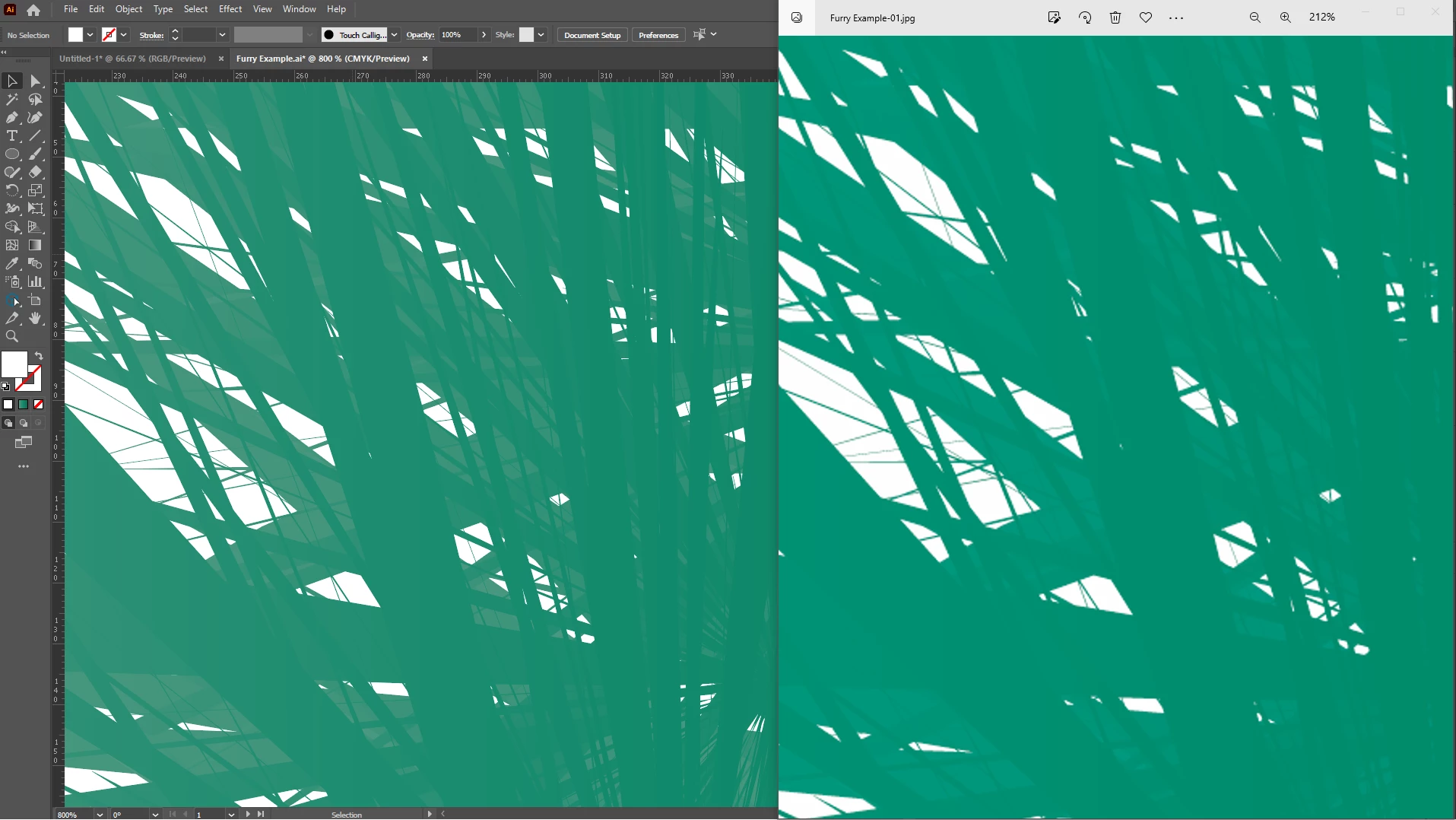Enable Draw Normal mode

click(x=8, y=424)
